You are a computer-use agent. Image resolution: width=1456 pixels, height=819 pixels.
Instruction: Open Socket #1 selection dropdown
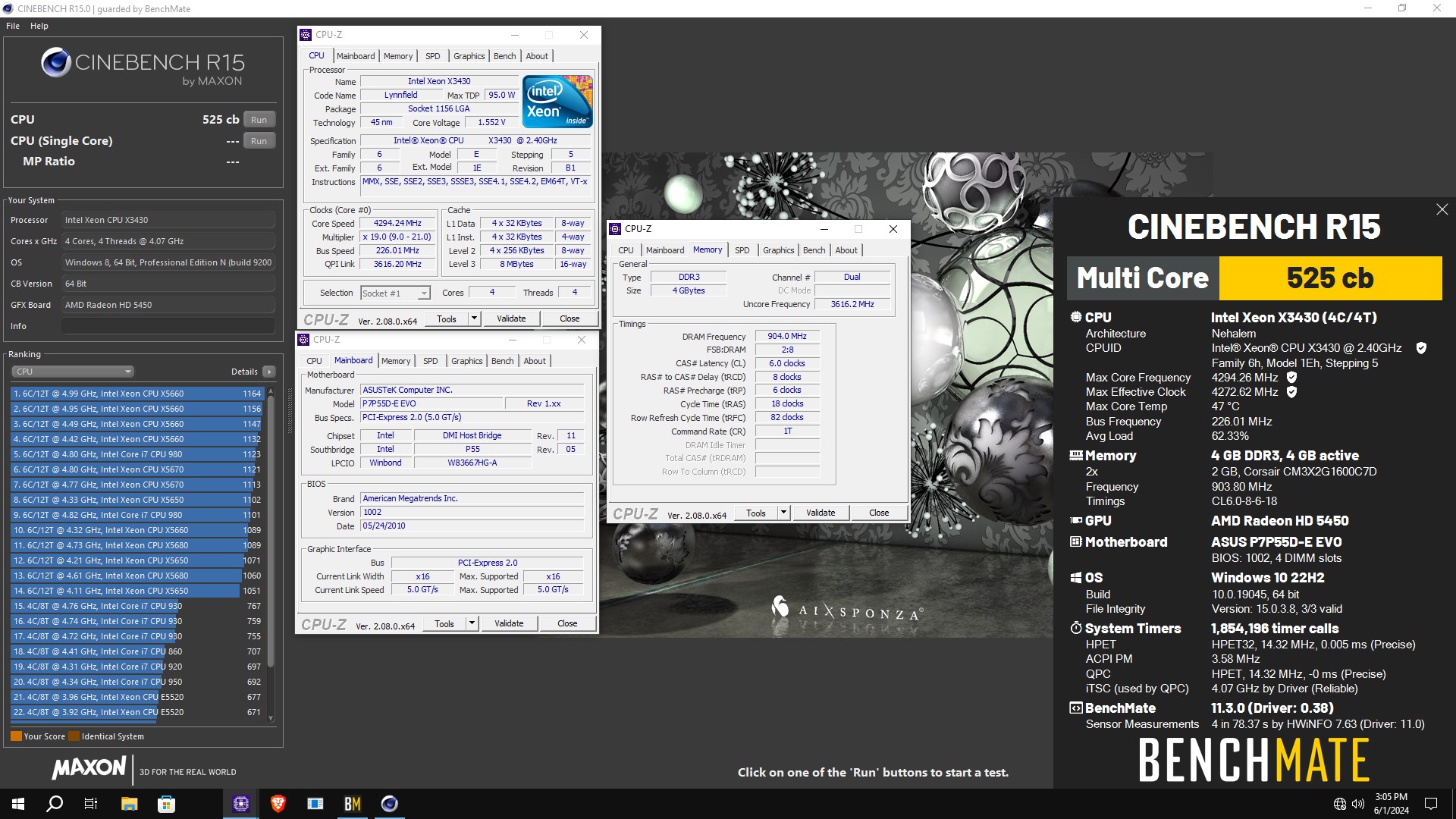395,293
